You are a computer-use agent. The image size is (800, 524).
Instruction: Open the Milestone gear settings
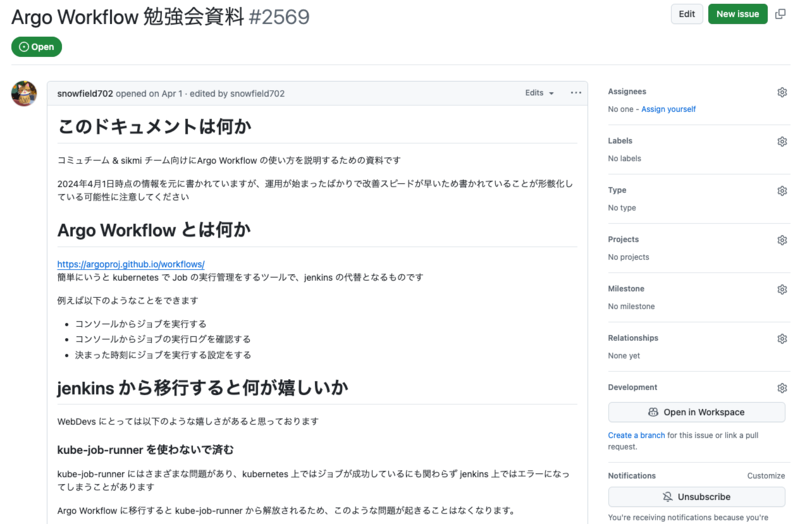pyautogui.click(x=782, y=289)
